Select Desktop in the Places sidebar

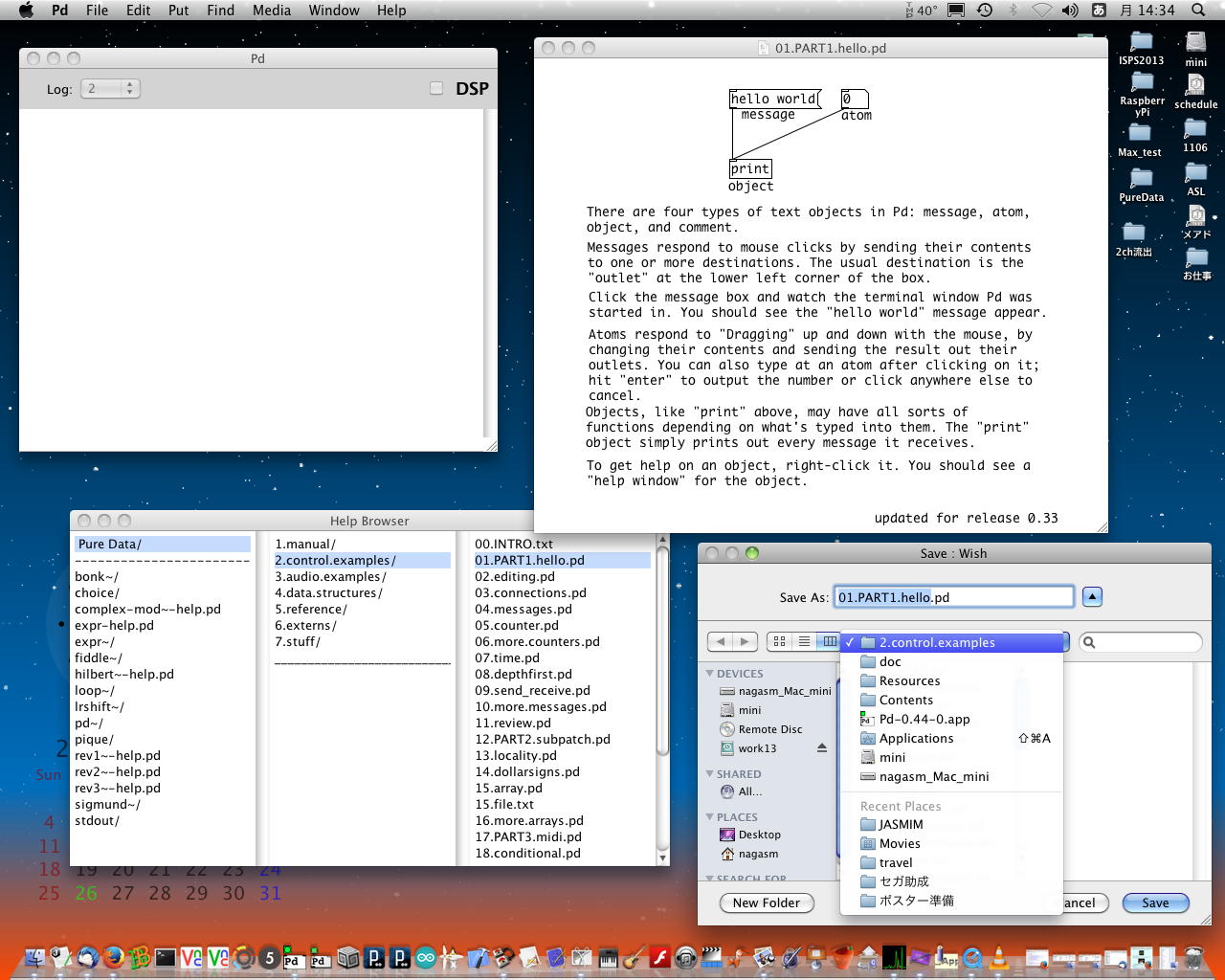pos(759,835)
